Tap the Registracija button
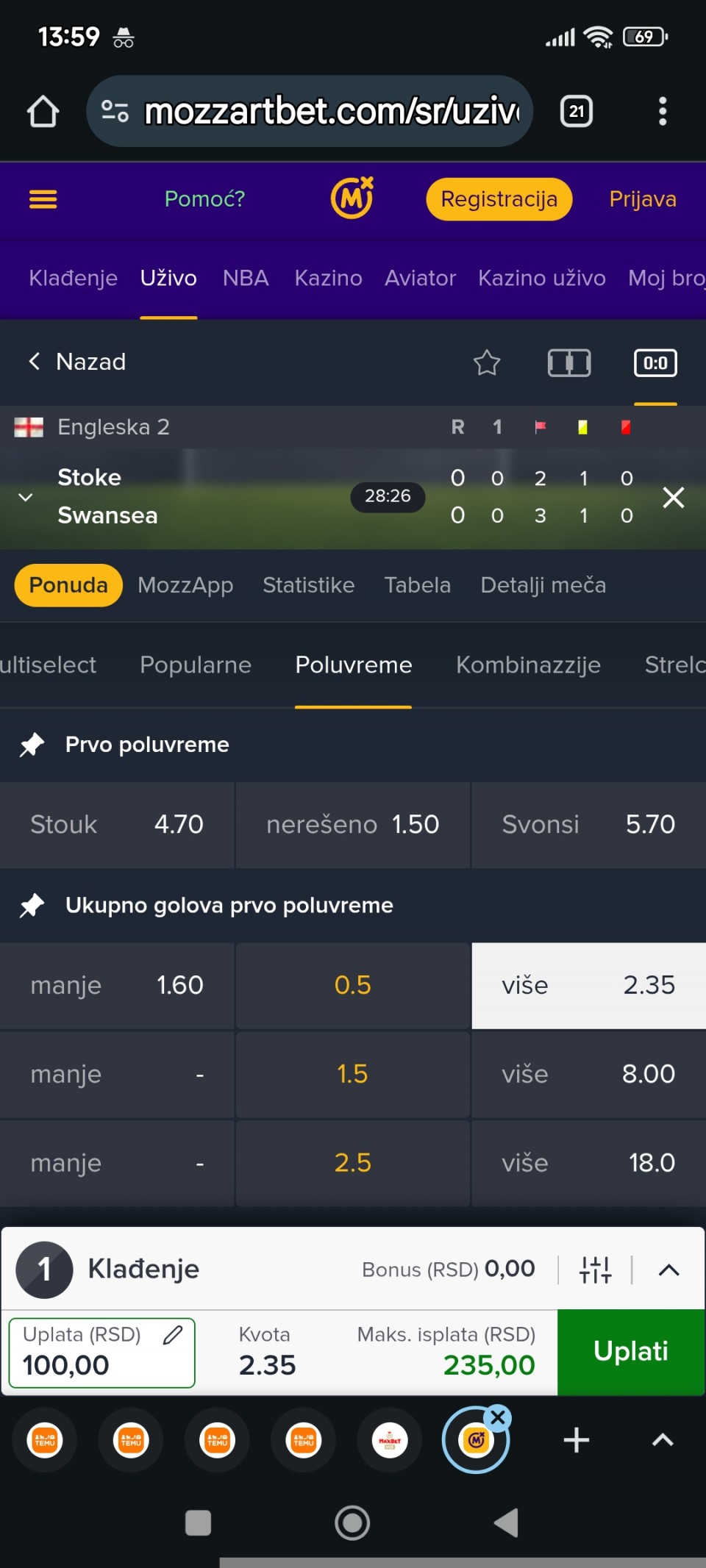This screenshot has height=1568, width=706. click(x=499, y=199)
